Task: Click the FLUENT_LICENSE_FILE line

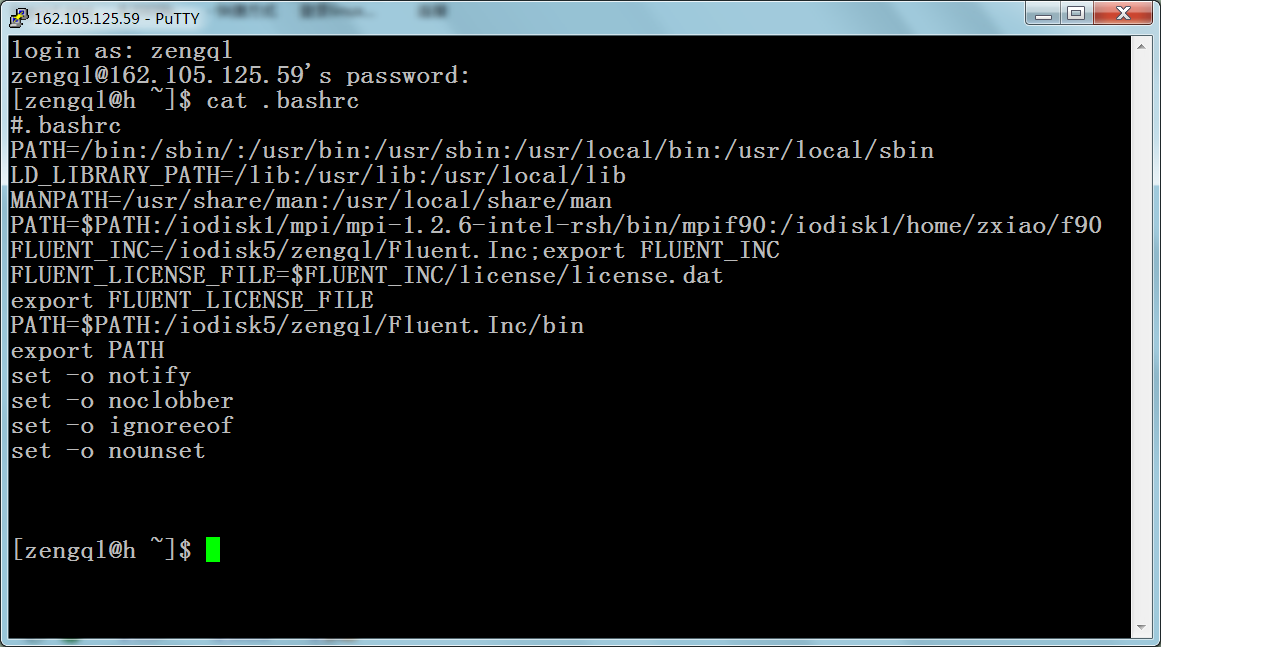Action: (x=365, y=275)
